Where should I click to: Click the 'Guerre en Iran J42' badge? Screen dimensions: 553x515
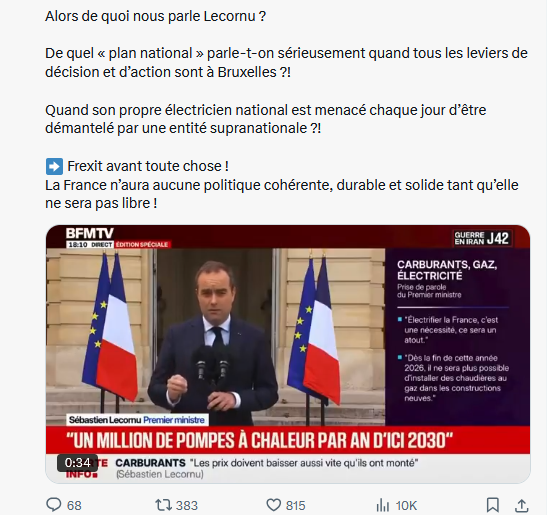point(482,238)
